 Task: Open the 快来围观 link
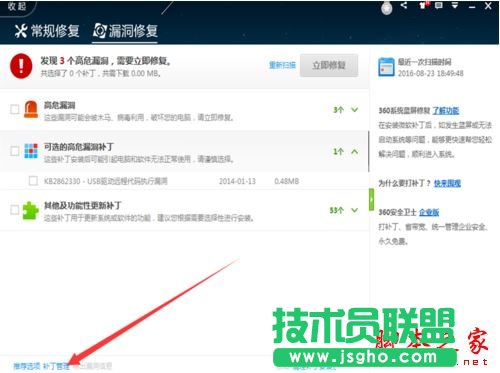tap(447, 183)
